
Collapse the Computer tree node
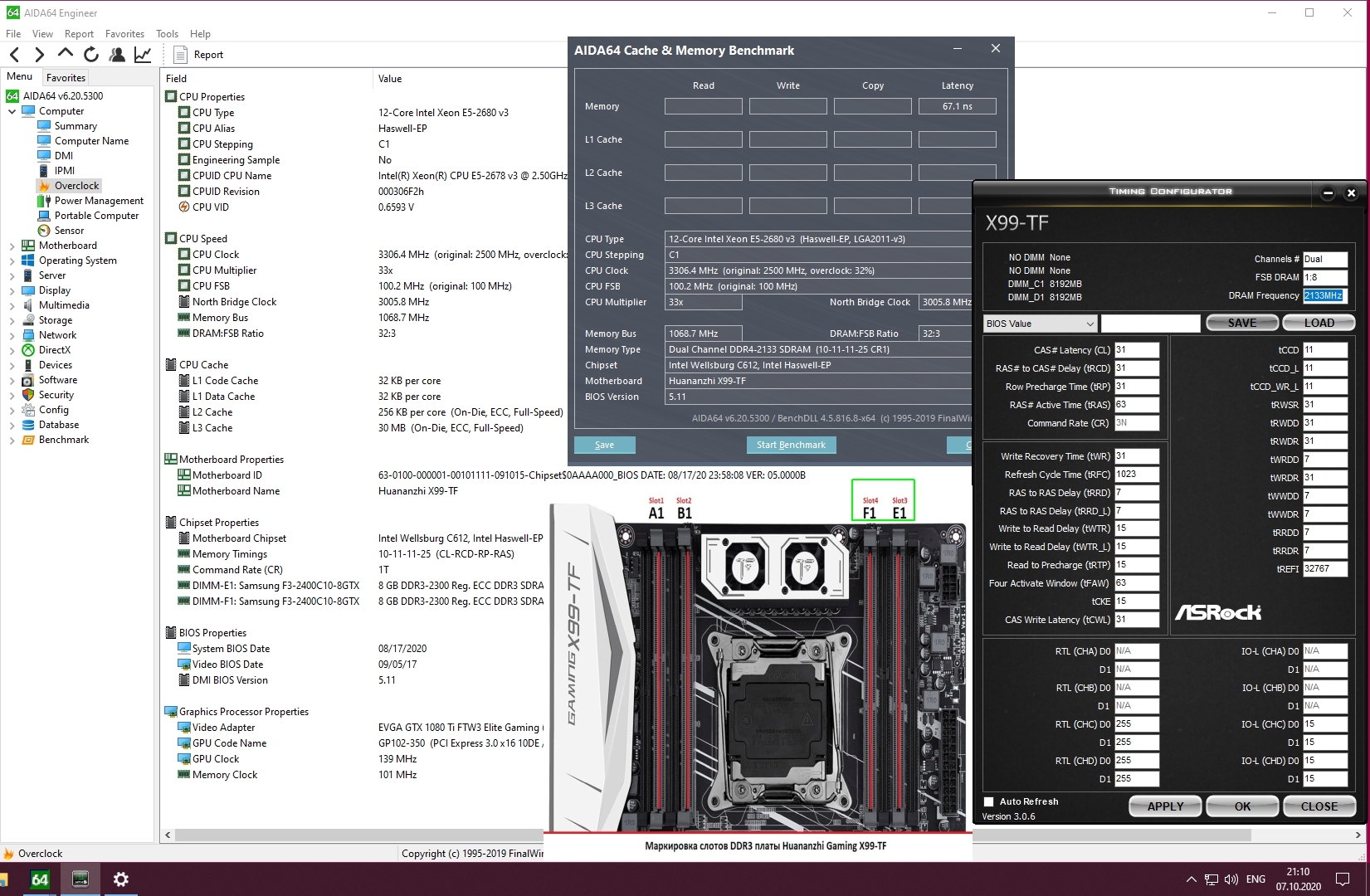point(12,111)
